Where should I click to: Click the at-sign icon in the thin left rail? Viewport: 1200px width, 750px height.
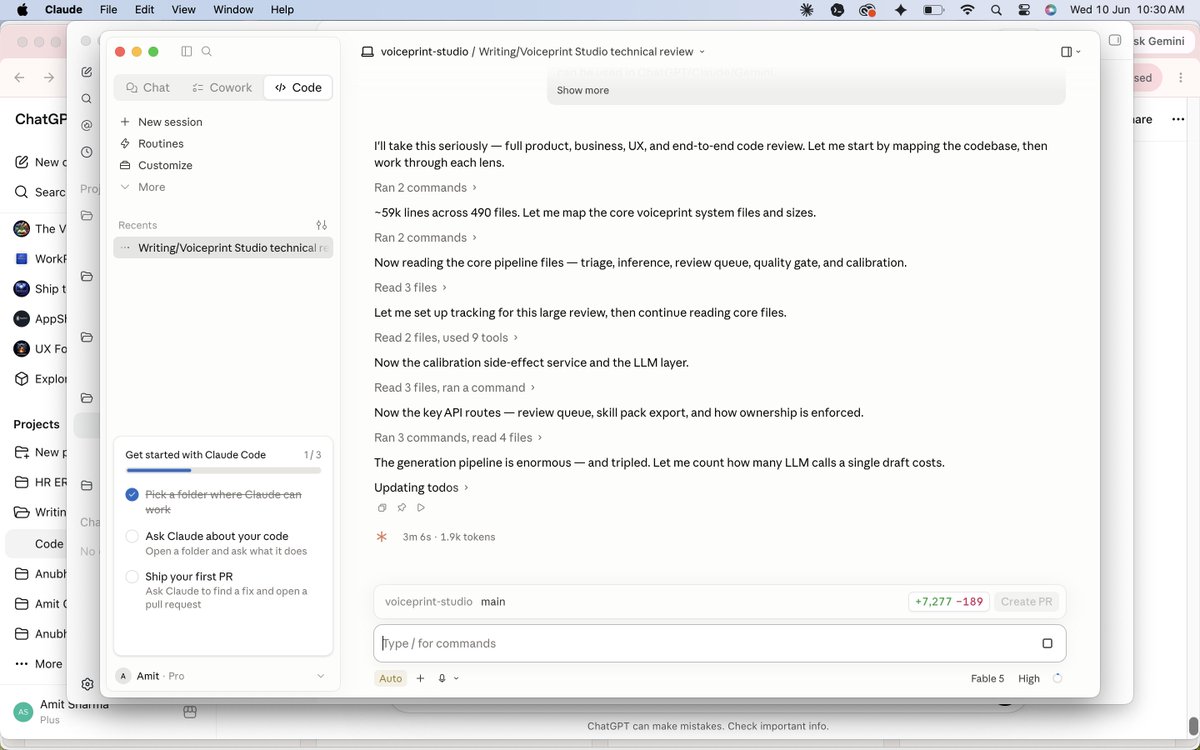tap(87, 125)
